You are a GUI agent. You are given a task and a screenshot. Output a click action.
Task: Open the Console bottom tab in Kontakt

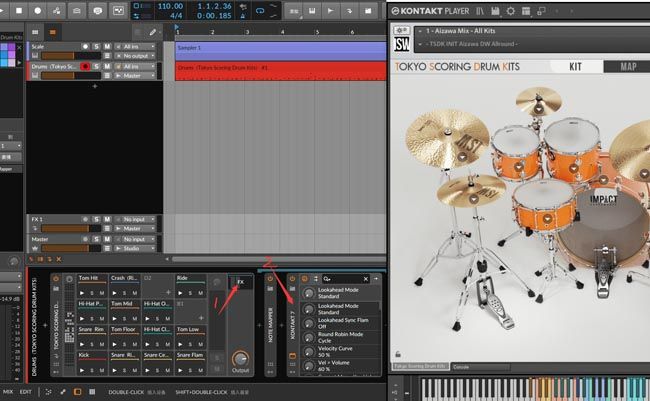click(x=480, y=367)
